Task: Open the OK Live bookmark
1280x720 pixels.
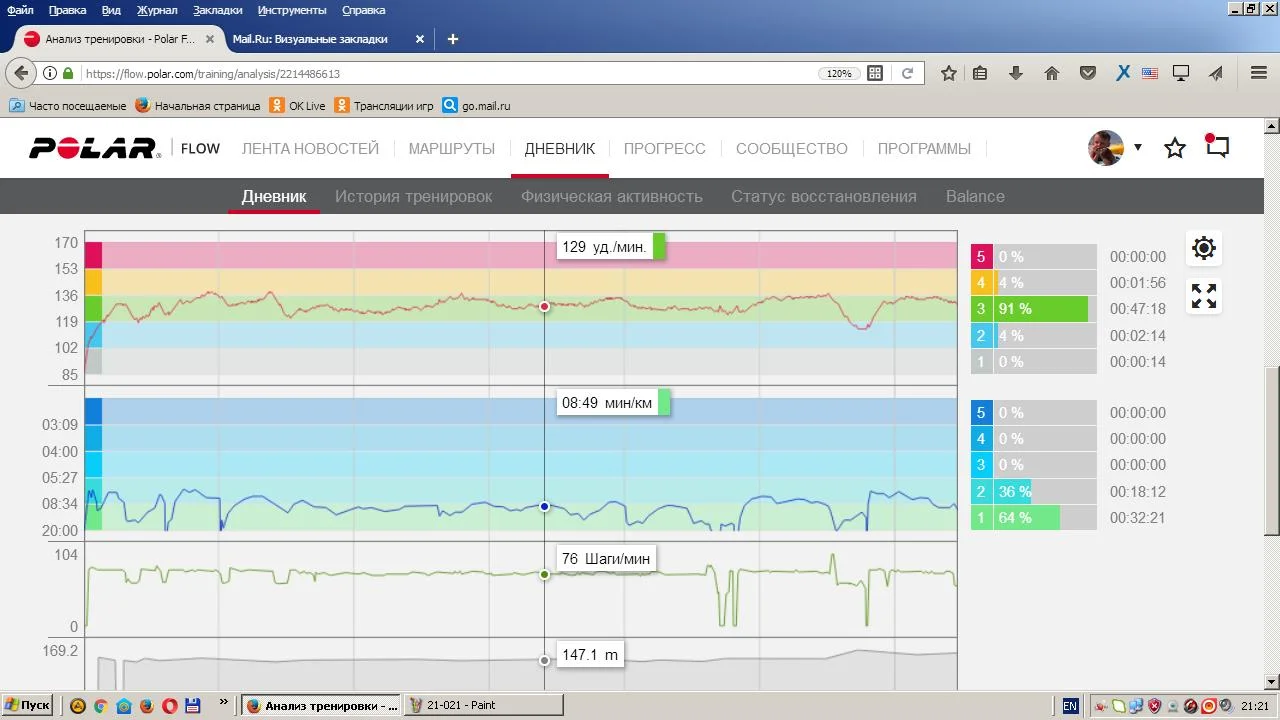Action: point(297,105)
